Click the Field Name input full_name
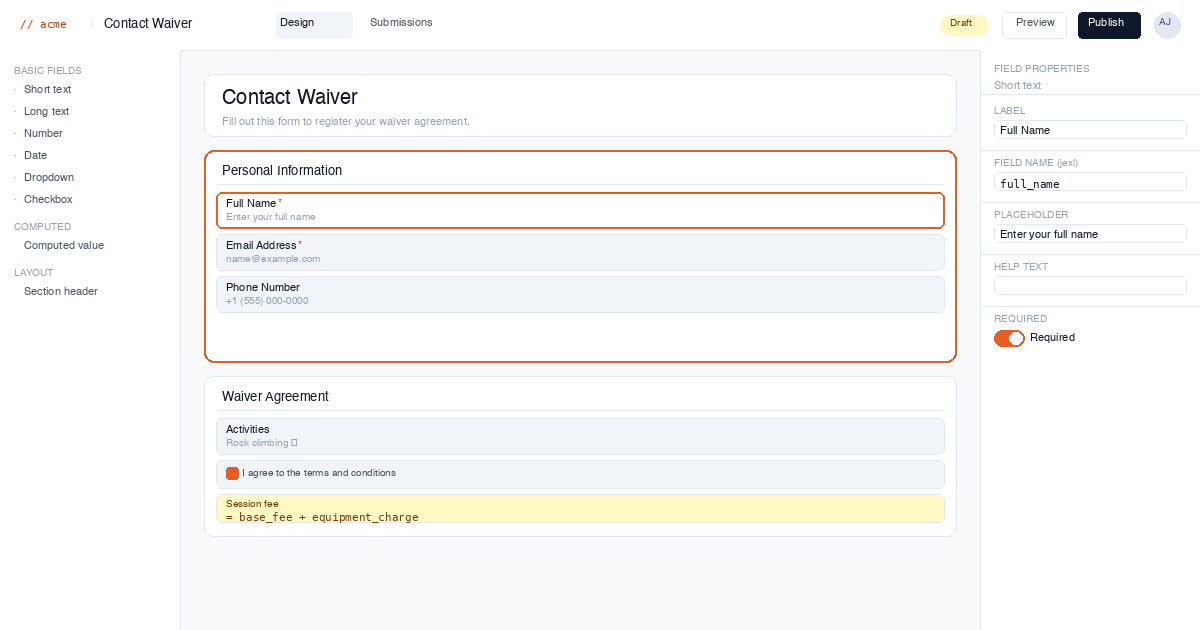 click(1090, 182)
